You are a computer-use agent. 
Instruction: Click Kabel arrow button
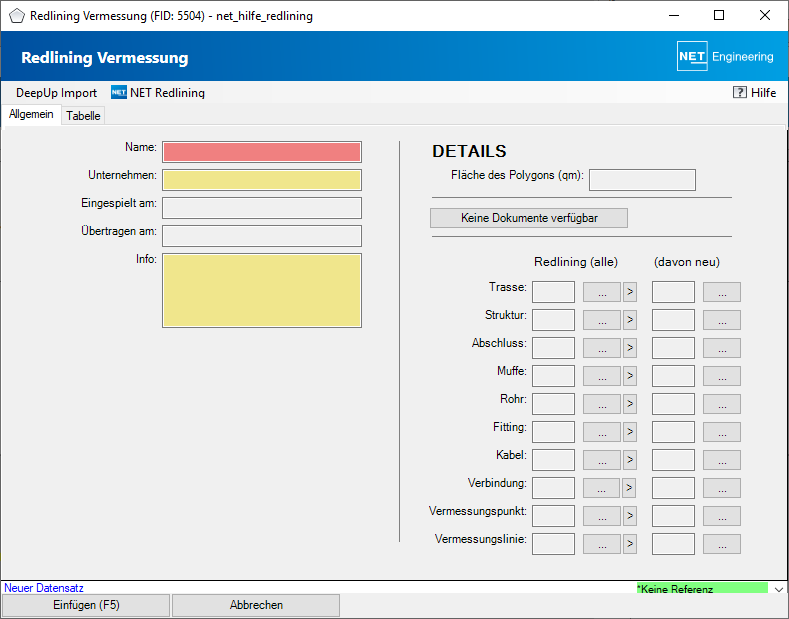[629, 459]
